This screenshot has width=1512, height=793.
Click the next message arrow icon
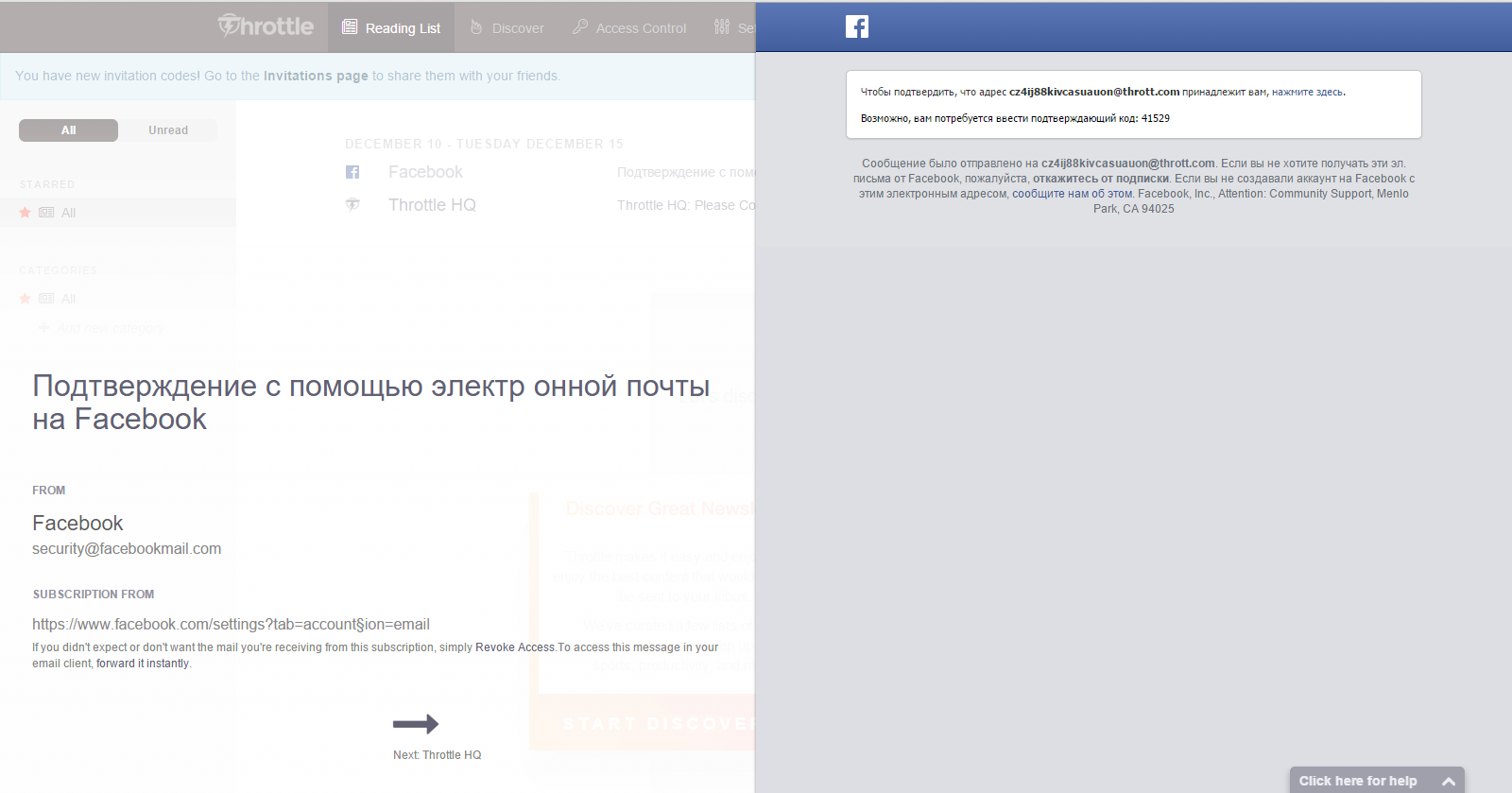coord(416,724)
